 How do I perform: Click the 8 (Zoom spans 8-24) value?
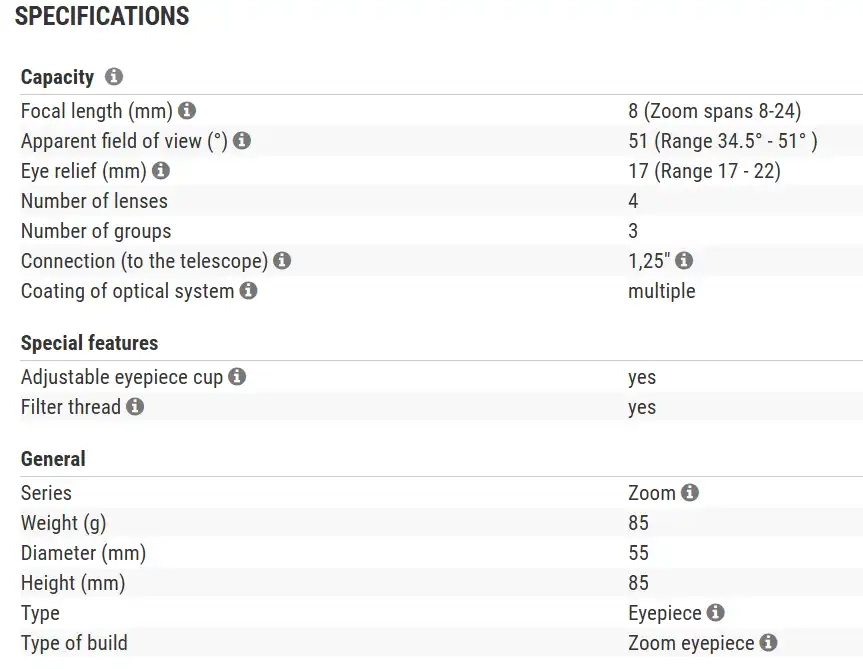coord(714,111)
